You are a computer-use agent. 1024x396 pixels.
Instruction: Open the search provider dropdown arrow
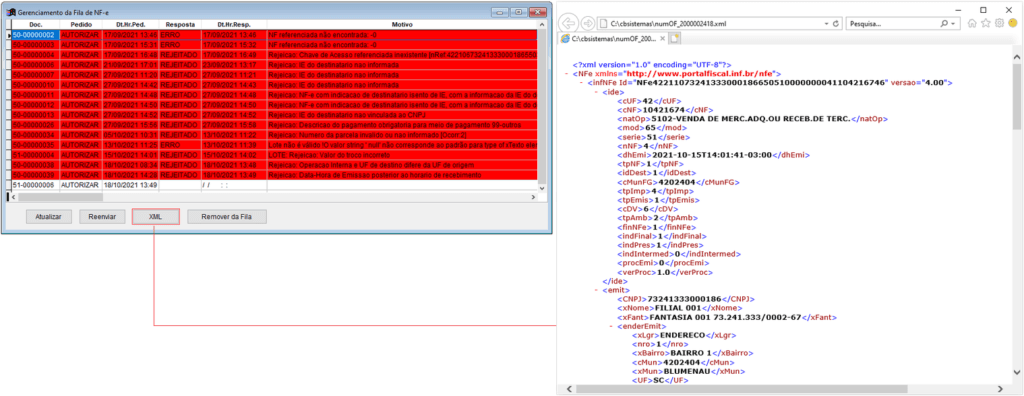(x=954, y=23)
